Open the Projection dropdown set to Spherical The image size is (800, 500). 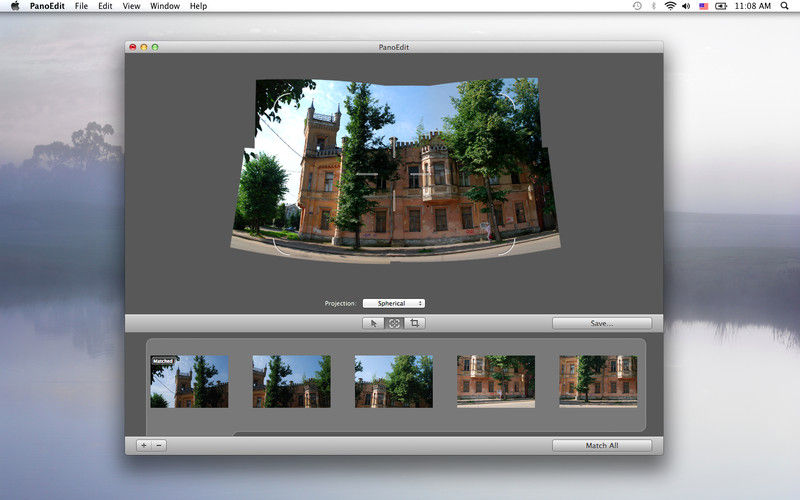[x=393, y=303]
